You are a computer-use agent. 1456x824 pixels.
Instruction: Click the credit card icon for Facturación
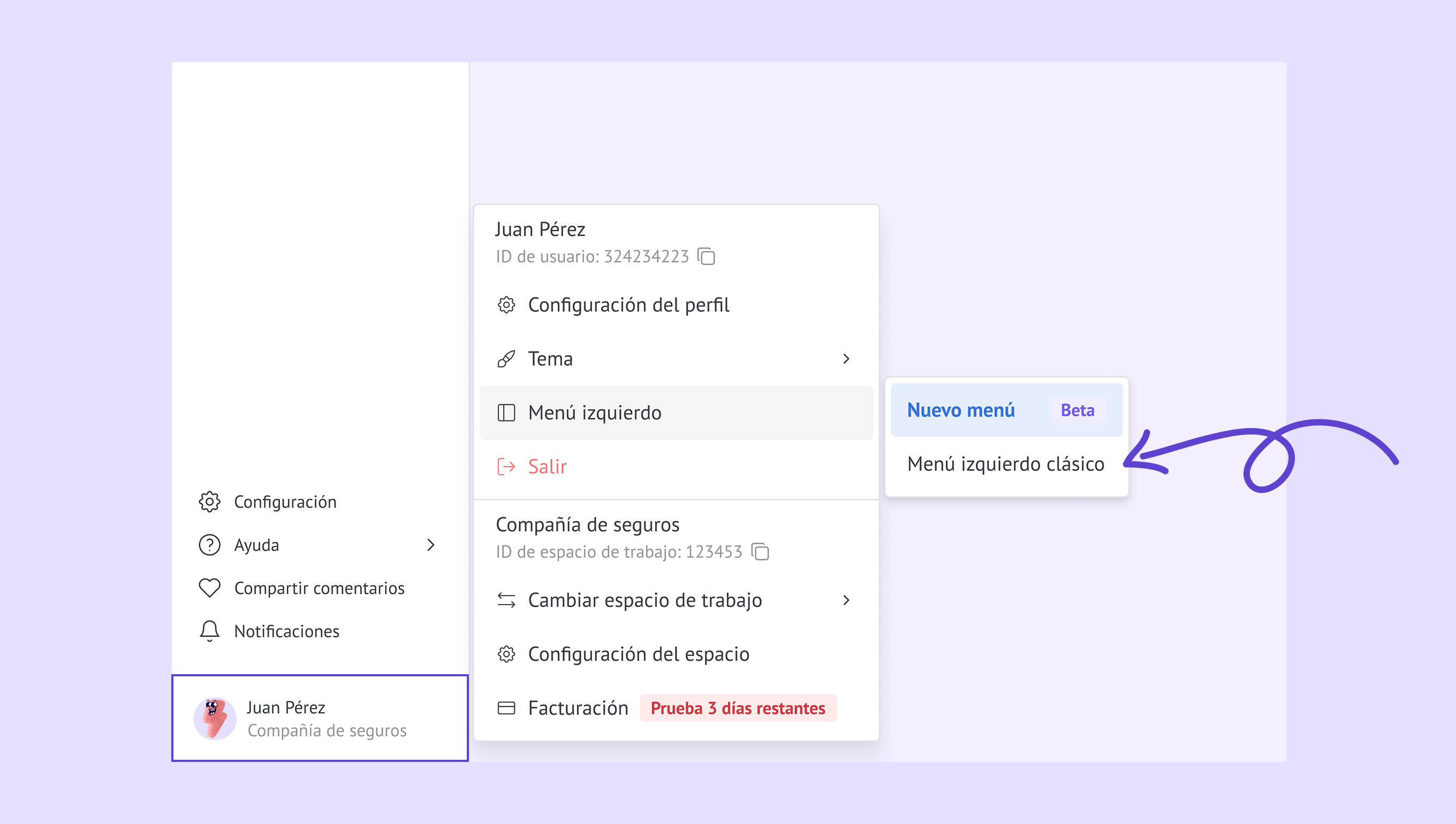pos(506,708)
